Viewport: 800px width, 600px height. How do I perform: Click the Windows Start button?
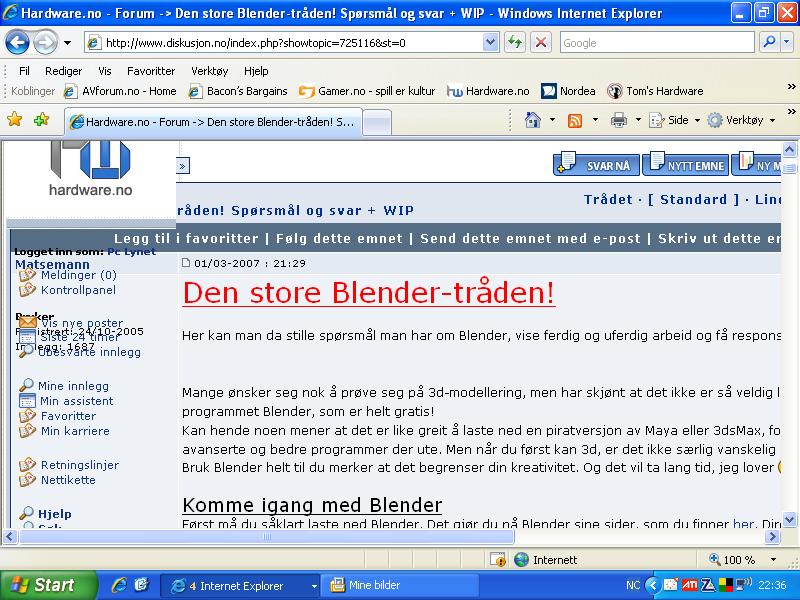click(48, 585)
